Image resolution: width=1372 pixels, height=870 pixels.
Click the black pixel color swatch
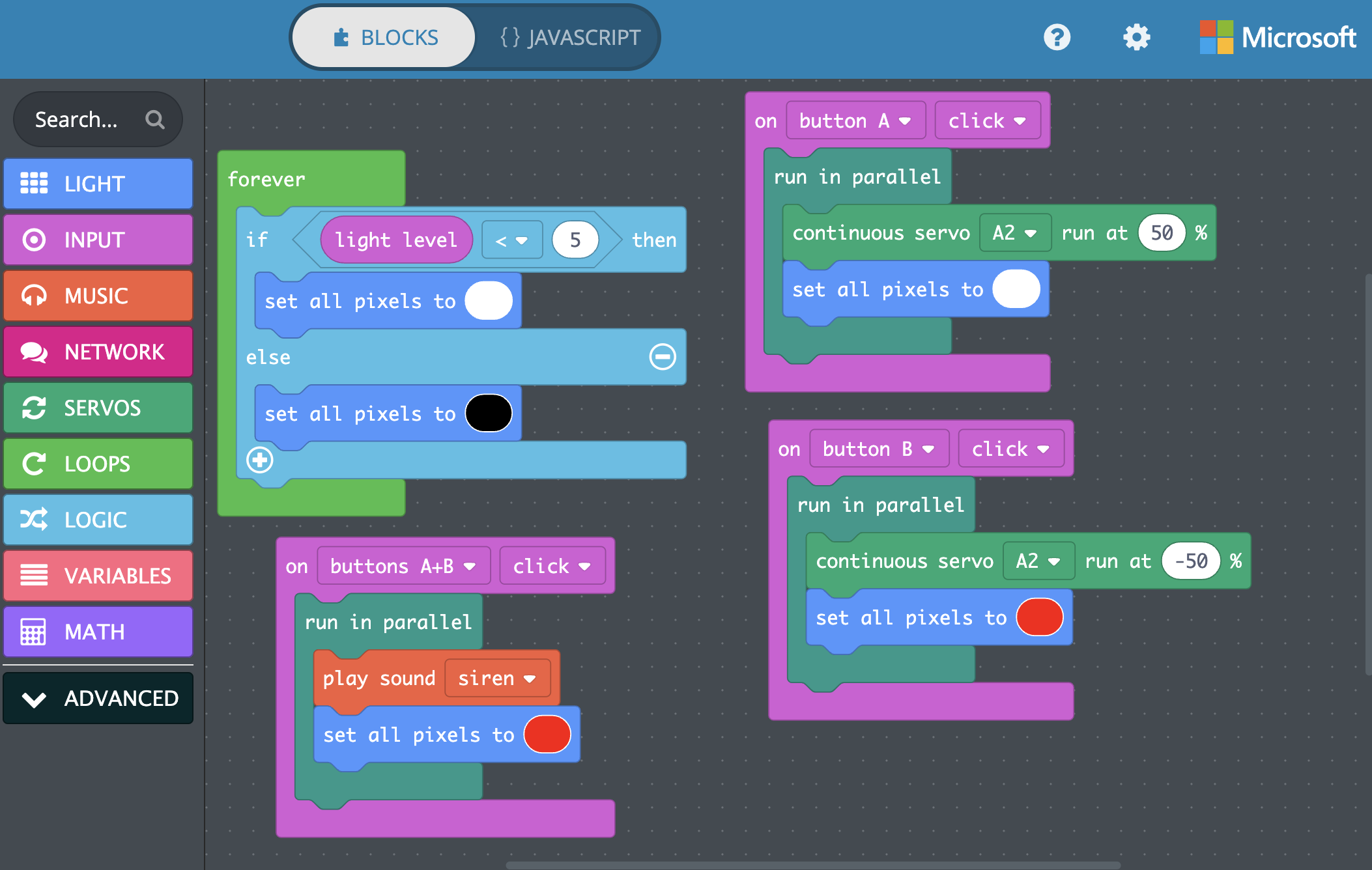pyautogui.click(x=489, y=414)
